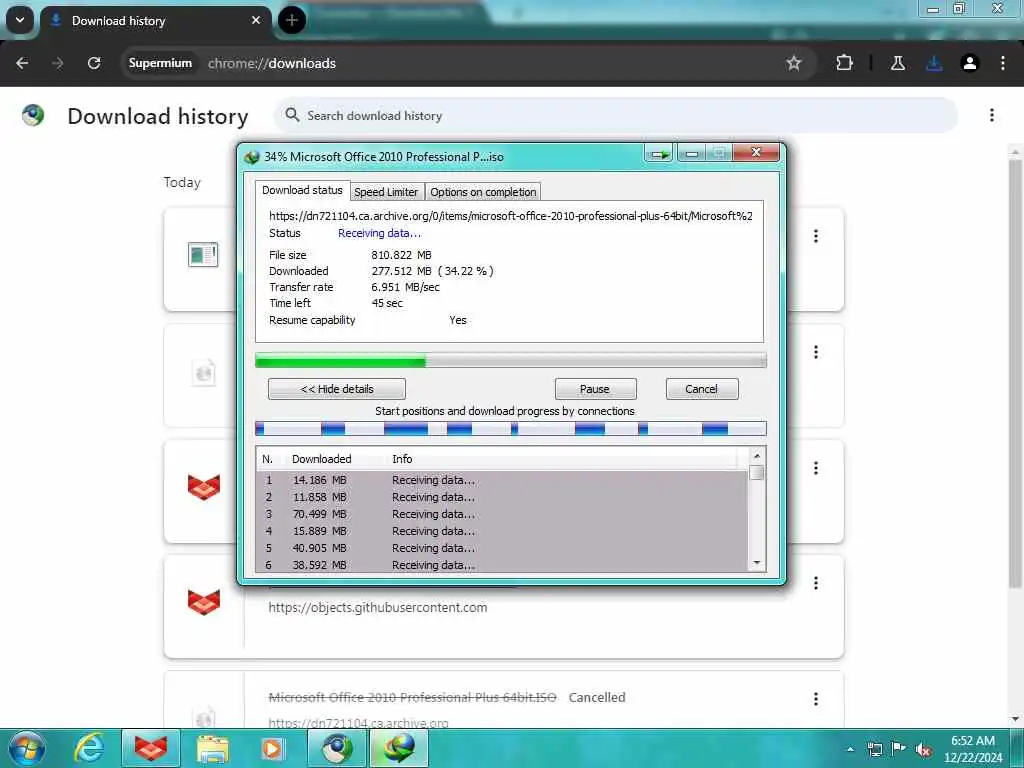Click the Downloaded column header

point(321,459)
